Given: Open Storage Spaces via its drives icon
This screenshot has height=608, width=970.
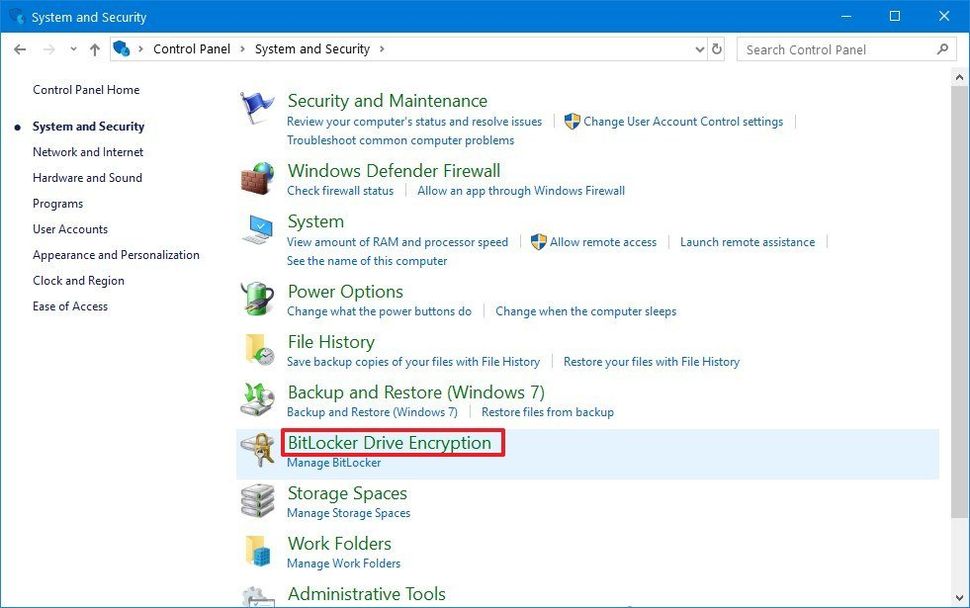Looking at the screenshot, I should (x=256, y=500).
